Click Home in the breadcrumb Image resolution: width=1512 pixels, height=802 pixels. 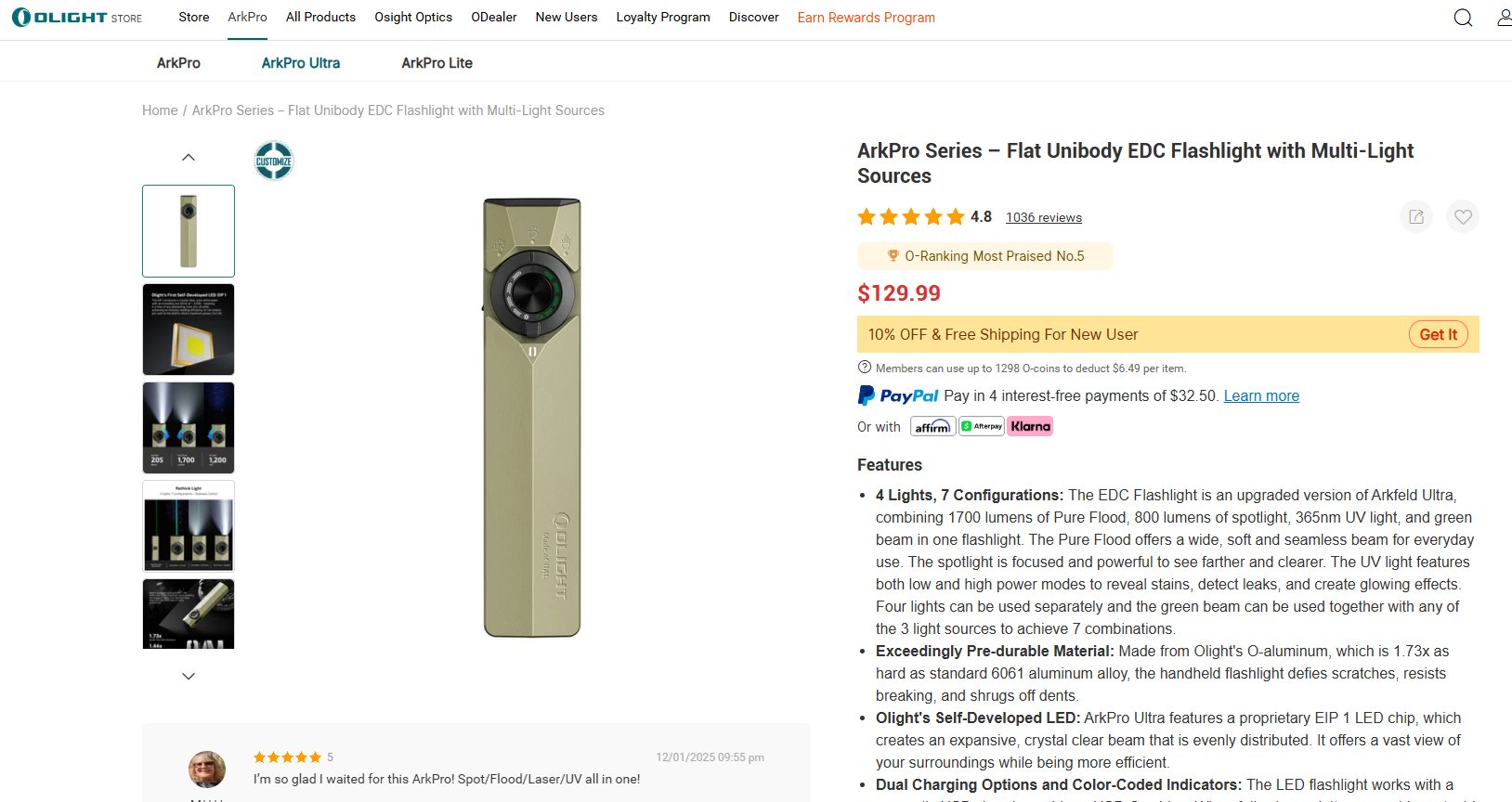click(160, 110)
